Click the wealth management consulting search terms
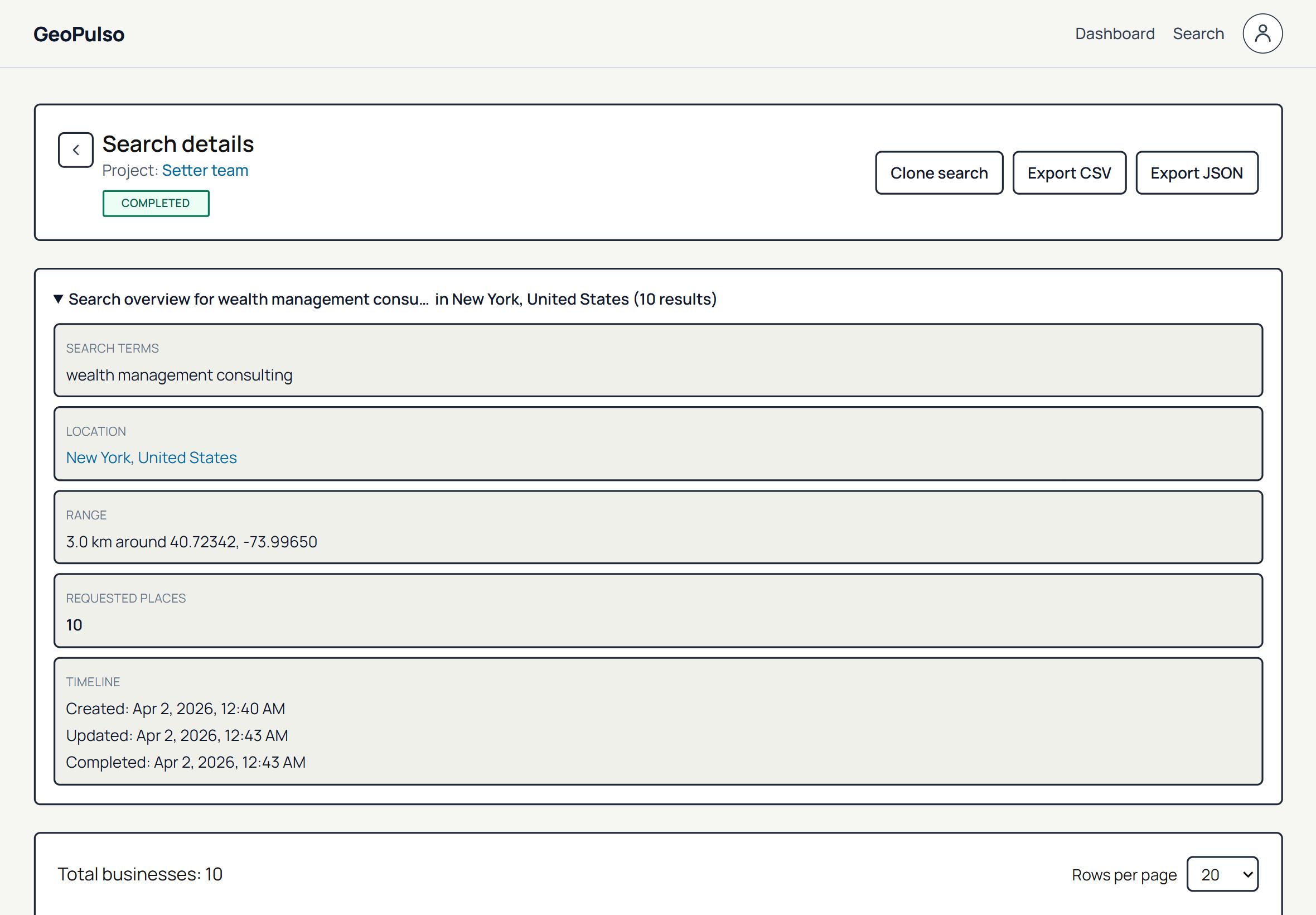 coord(180,375)
